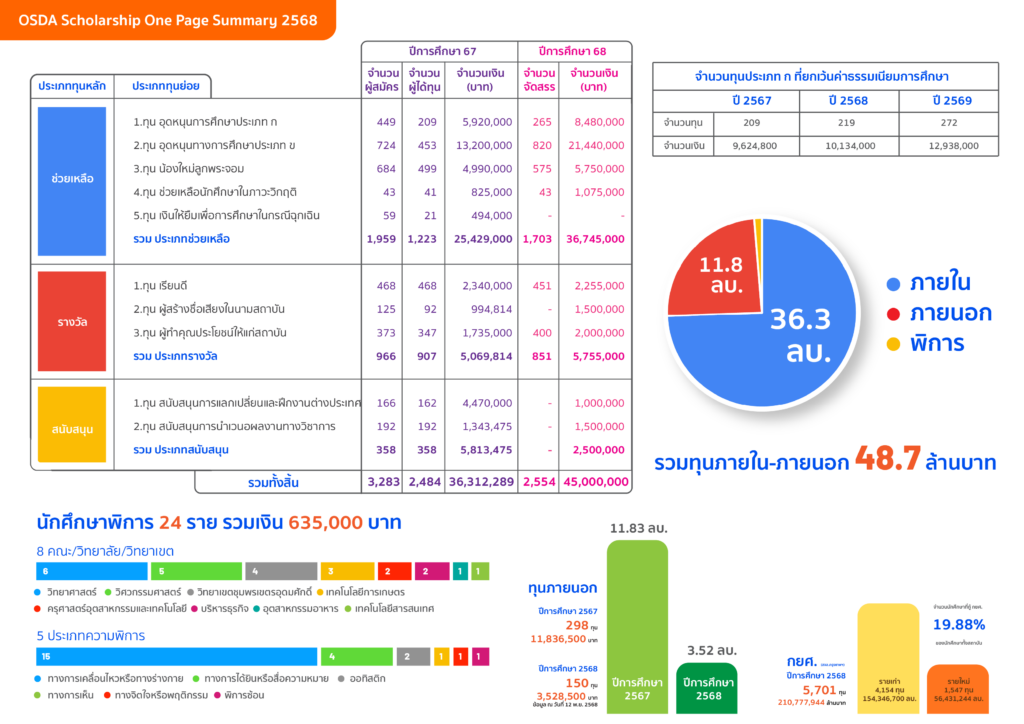Select the yellow สนับสนุน category block

[x=72, y=428]
